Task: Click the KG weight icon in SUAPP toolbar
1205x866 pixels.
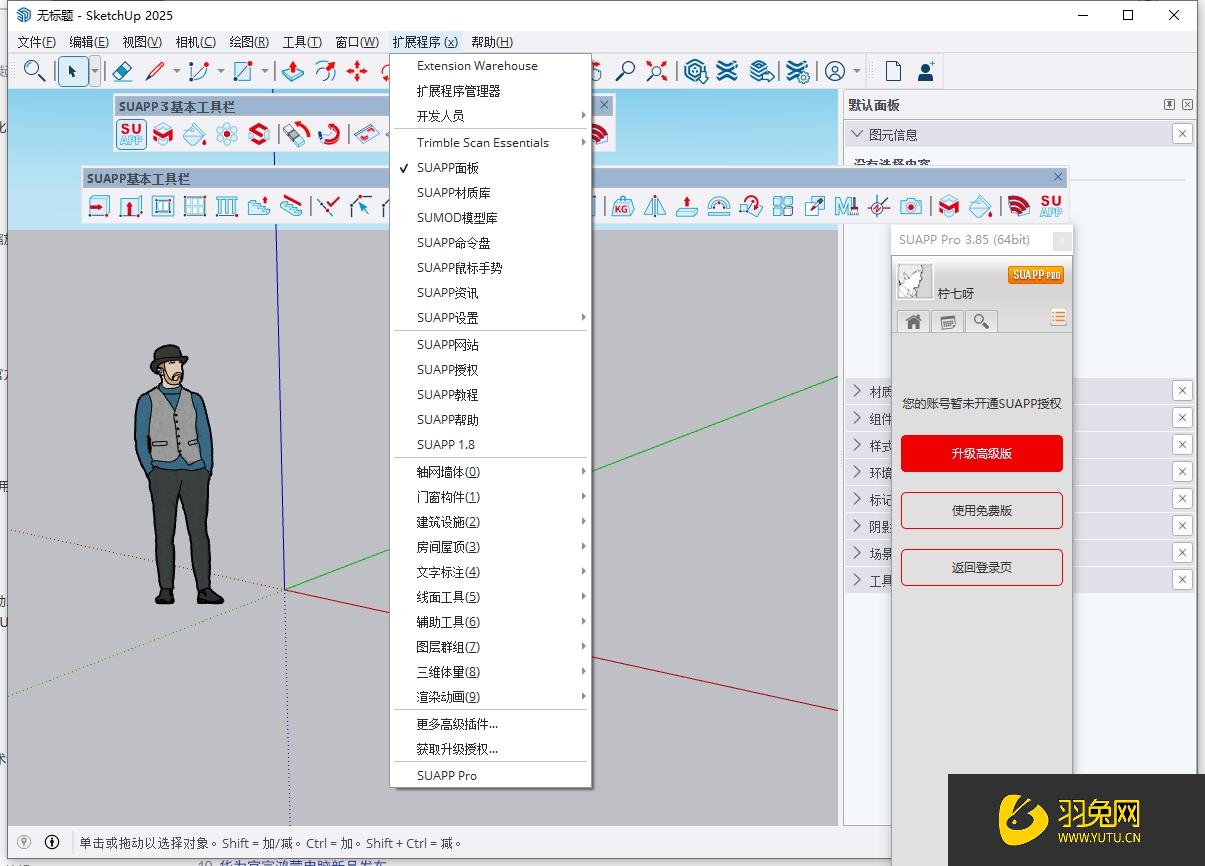Action: pos(623,206)
